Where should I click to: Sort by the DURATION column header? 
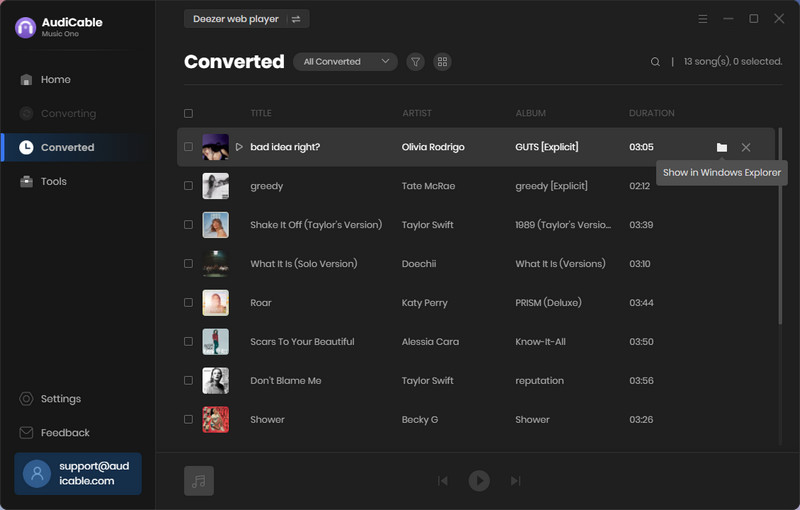(x=652, y=113)
